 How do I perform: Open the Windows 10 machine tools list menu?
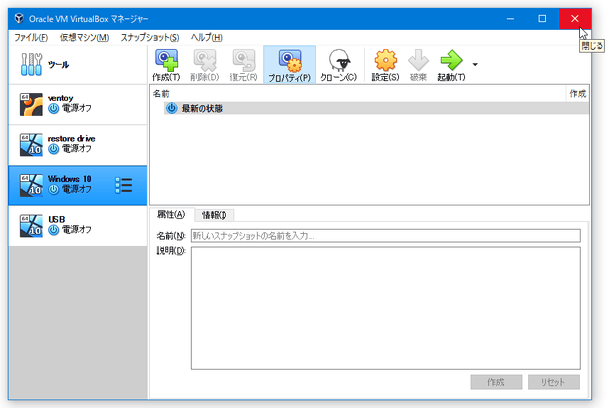coord(124,185)
